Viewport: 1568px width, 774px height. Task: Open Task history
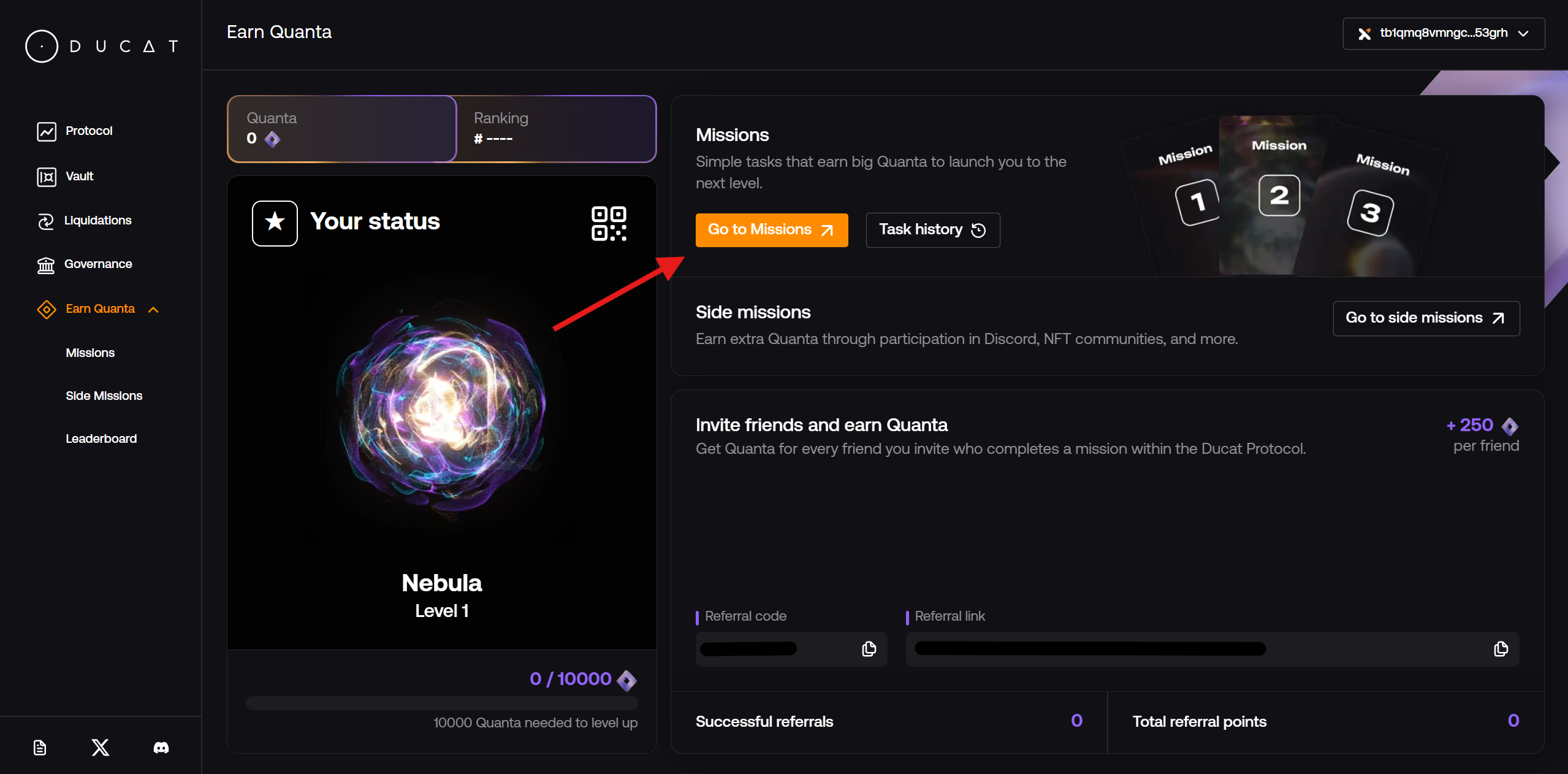[932, 230]
